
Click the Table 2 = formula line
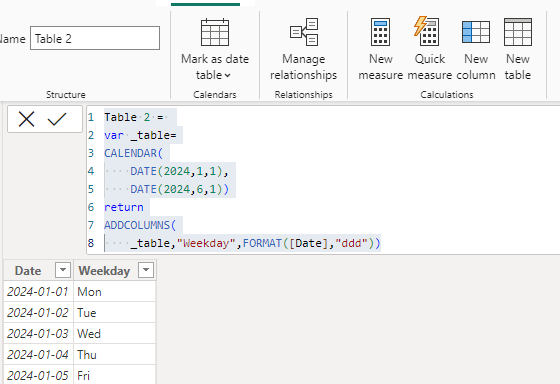(x=134, y=117)
